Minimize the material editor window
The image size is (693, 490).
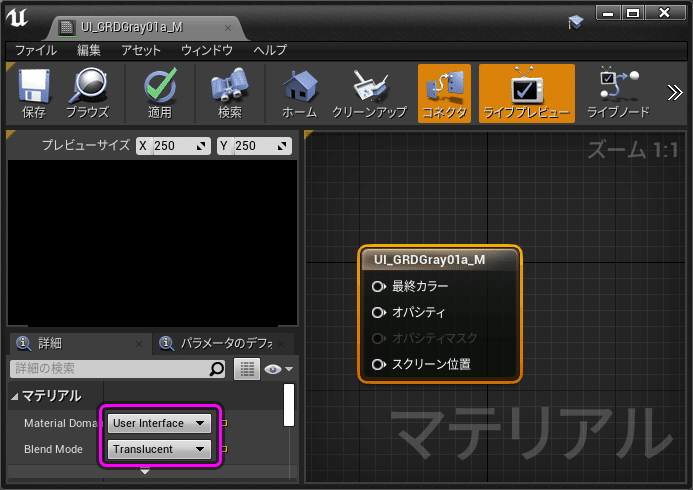click(x=609, y=13)
